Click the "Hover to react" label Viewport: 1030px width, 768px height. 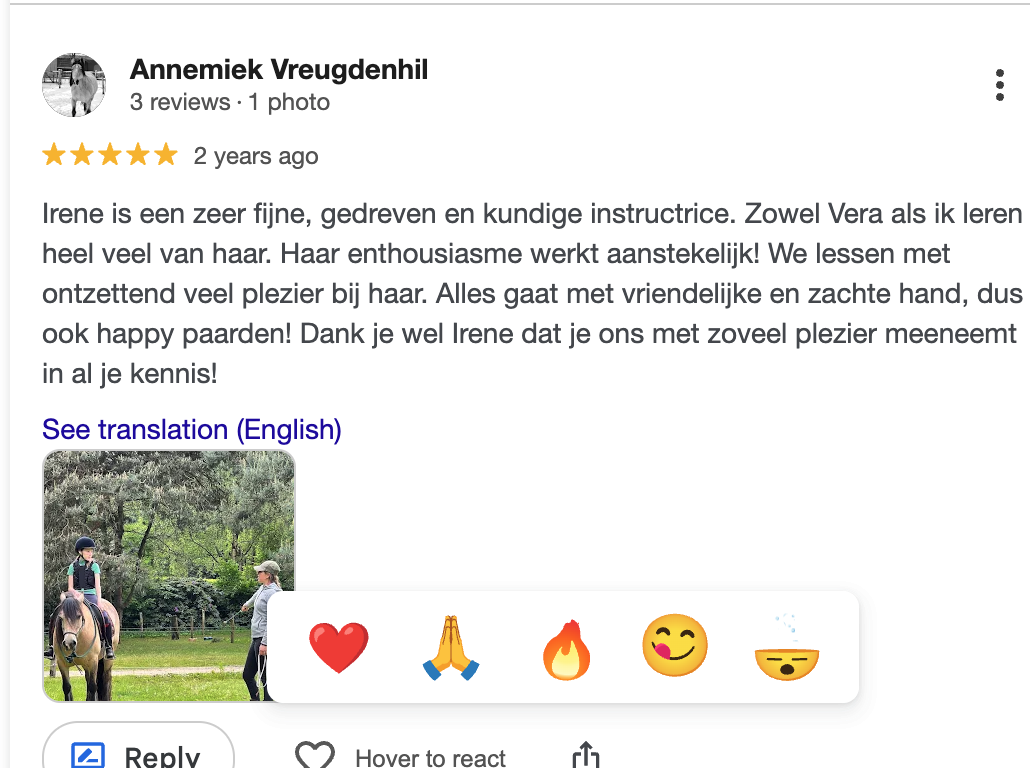tap(430, 758)
